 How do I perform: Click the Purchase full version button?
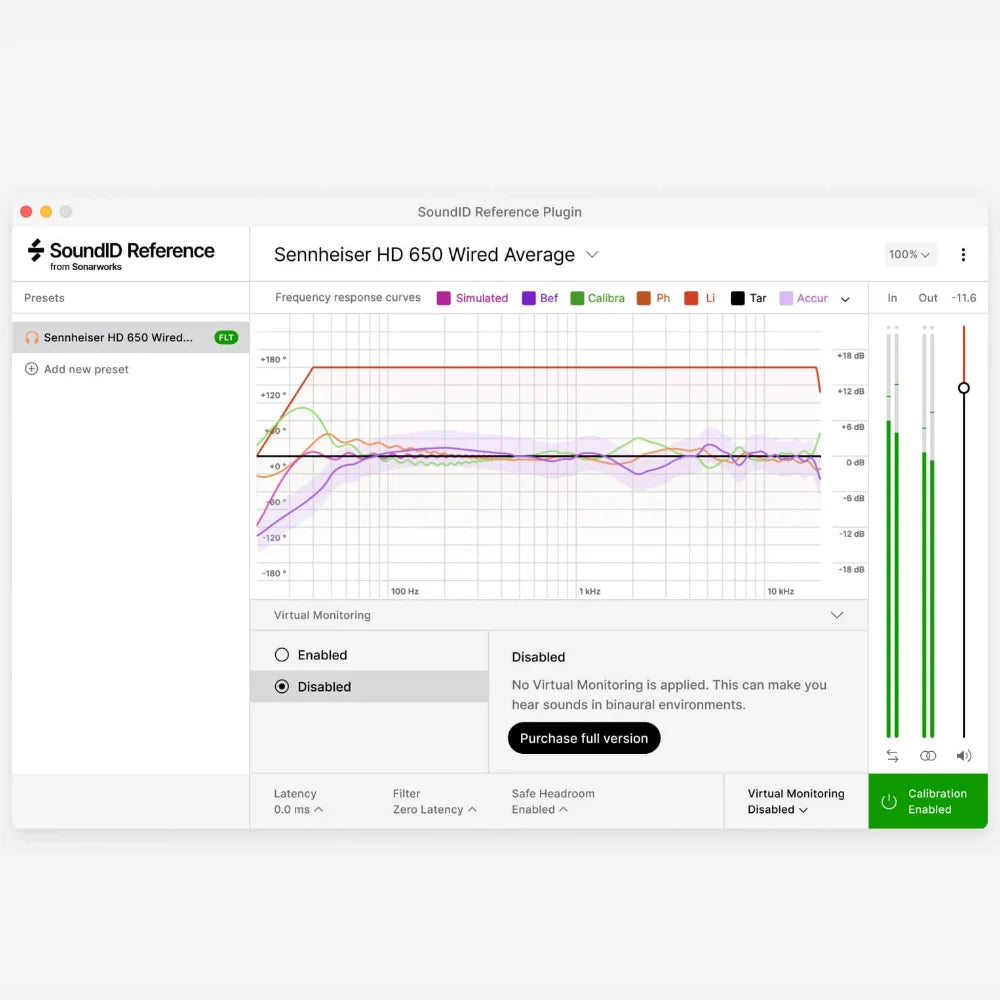[584, 738]
